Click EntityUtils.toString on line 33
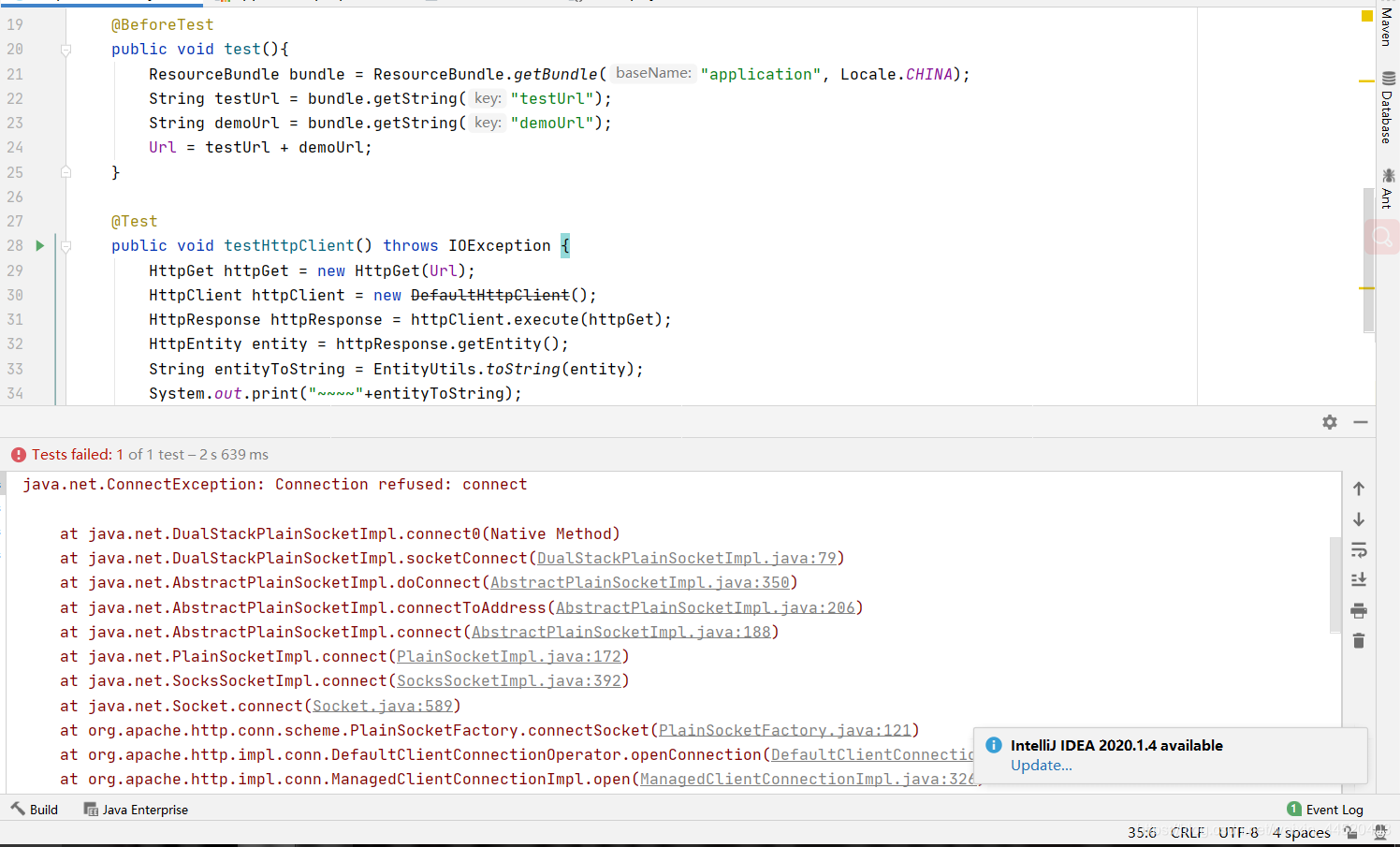Screen dimensions: 1400x847 [x=467, y=370]
